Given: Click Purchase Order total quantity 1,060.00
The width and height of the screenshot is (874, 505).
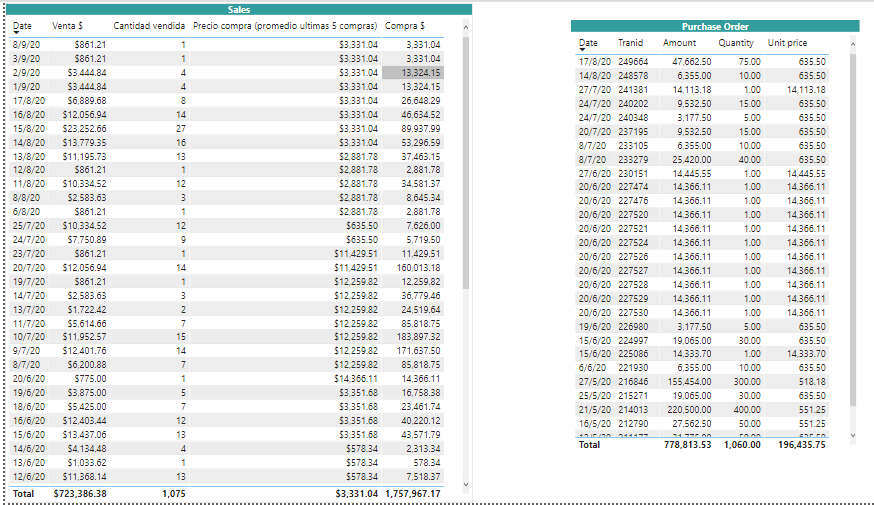Looking at the screenshot, I should (x=742, y=444).
